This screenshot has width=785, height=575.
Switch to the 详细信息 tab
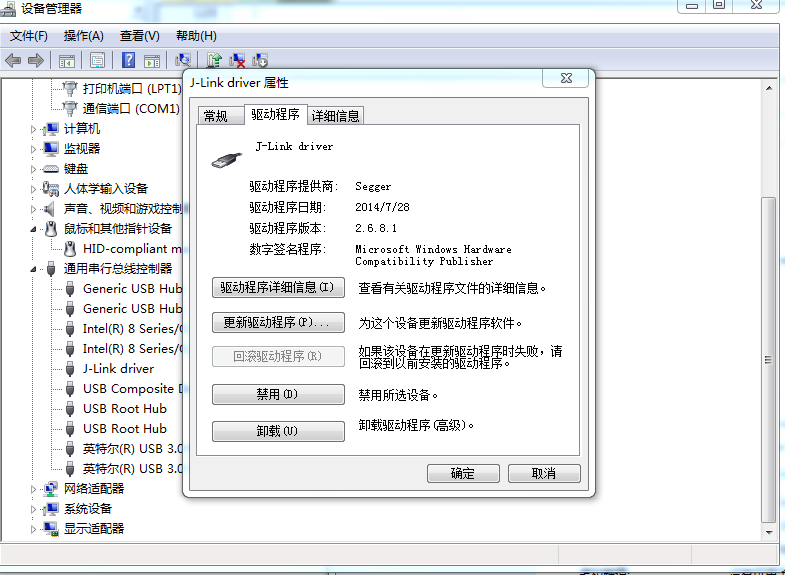click(335, 116)
